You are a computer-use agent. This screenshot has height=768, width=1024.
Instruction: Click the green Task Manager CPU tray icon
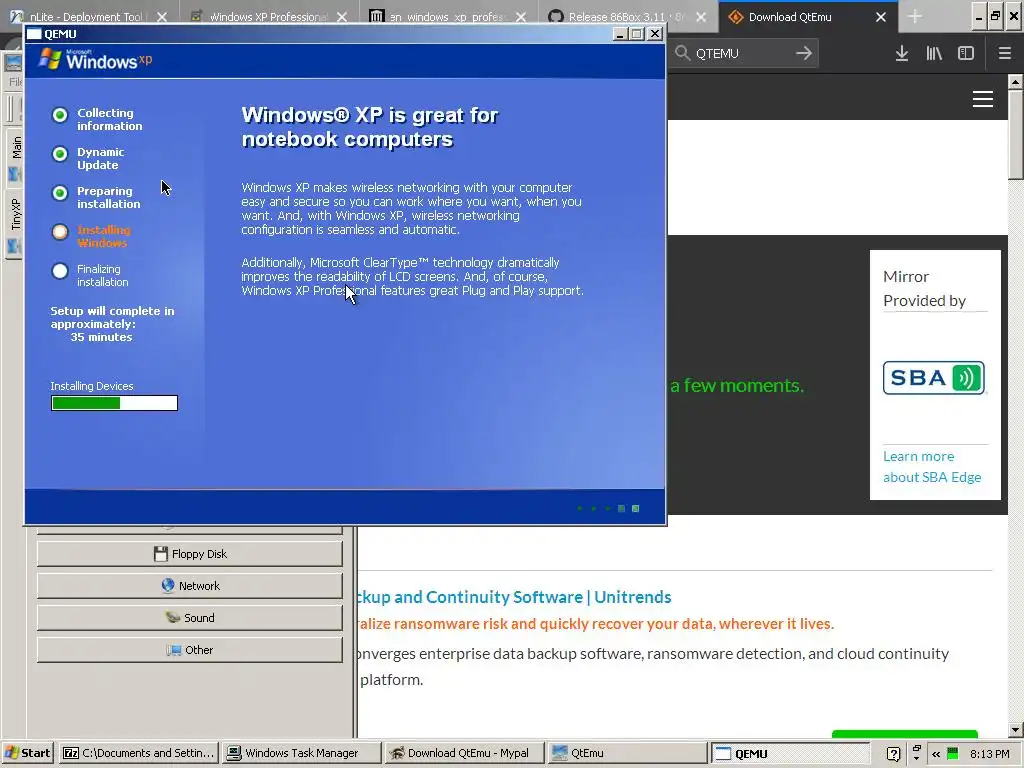click(x=953, y=754)
